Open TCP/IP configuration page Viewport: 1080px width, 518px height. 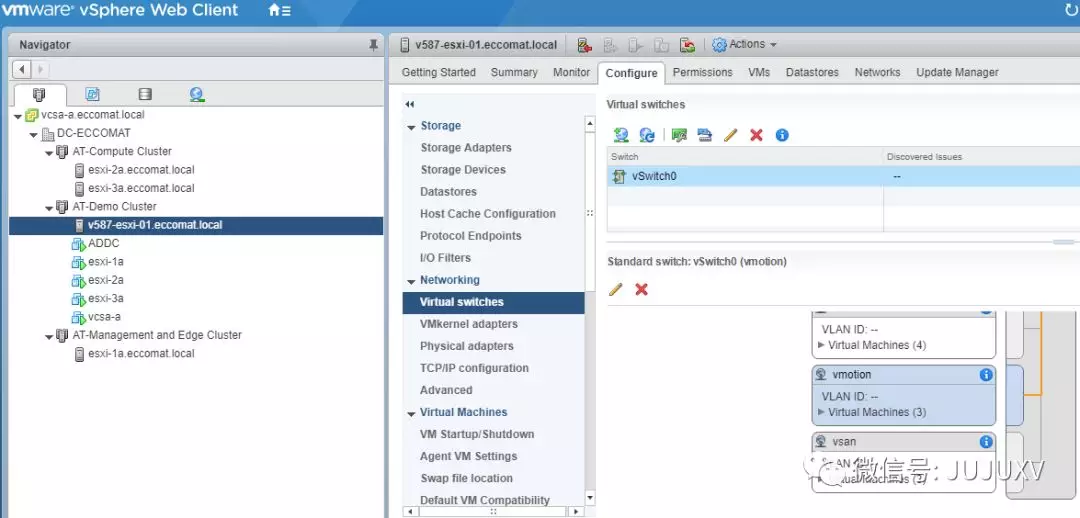pos(474,368)
